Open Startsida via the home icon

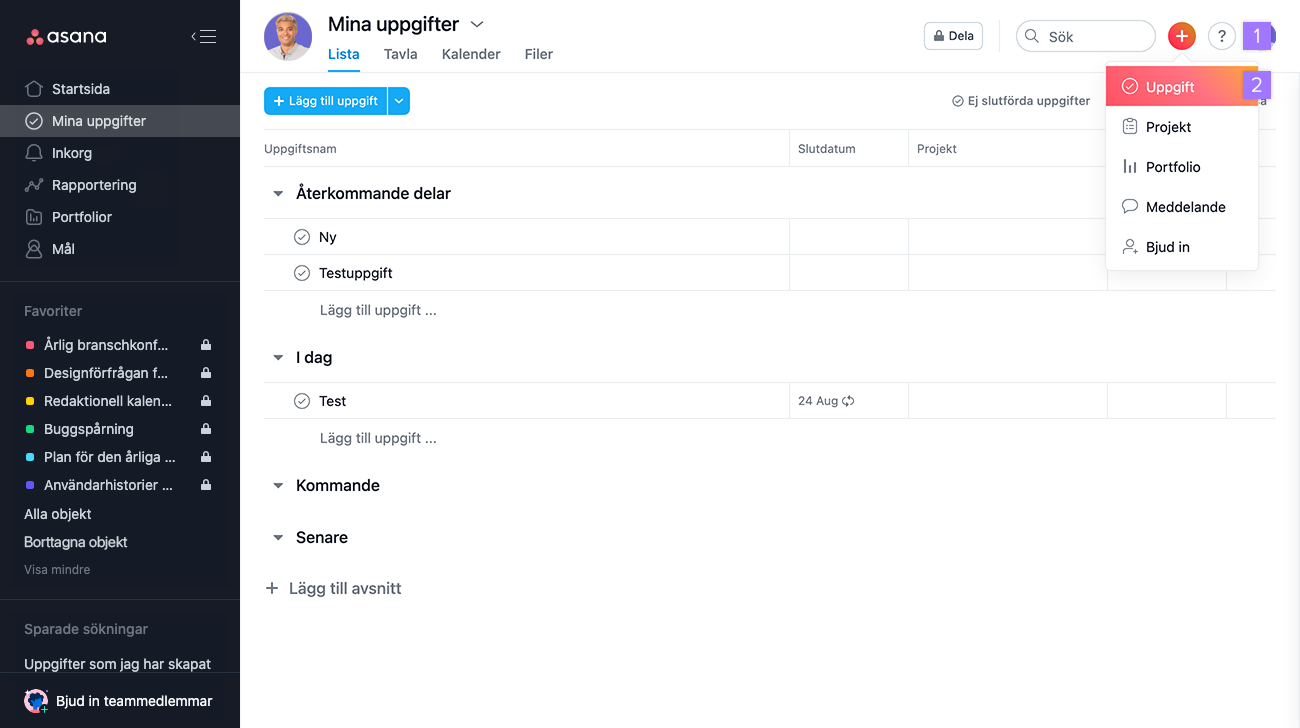(34, 89)
